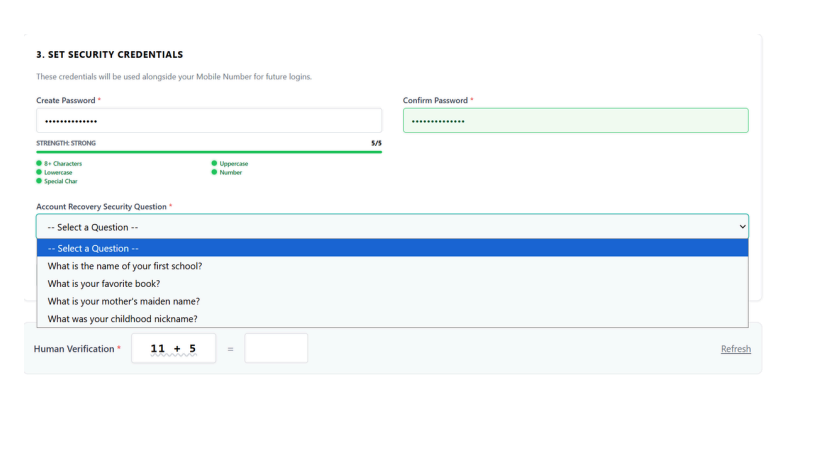Click the Uppercase requirement indicator dot

click(214, 163)
